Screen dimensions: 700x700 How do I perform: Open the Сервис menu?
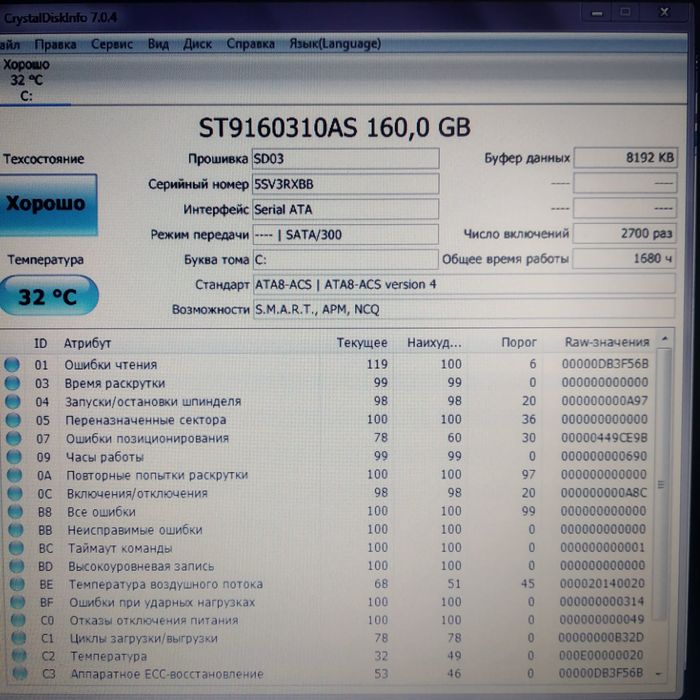pos(112,44)
